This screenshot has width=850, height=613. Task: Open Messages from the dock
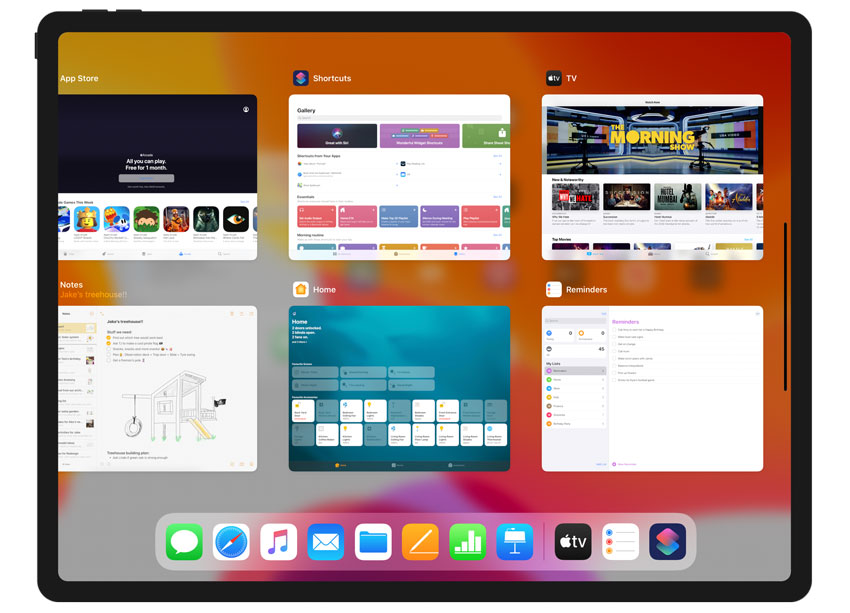pos(184,541)
